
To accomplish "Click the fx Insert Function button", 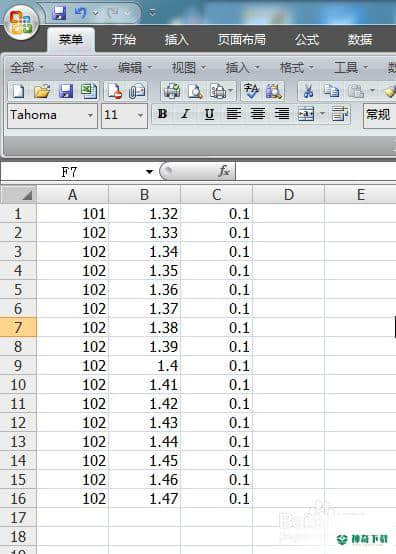I will coord(224,172).
